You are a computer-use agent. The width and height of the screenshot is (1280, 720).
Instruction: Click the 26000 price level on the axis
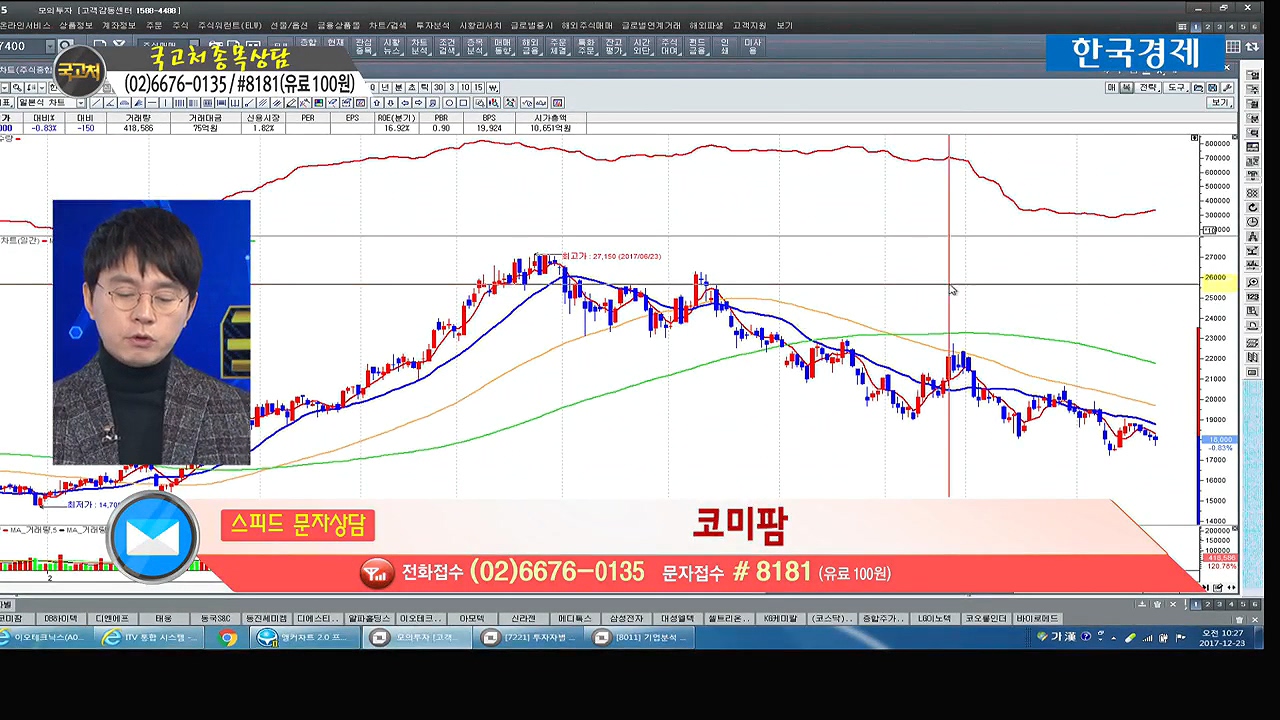pyautogui.click(x=1216, y=278)
